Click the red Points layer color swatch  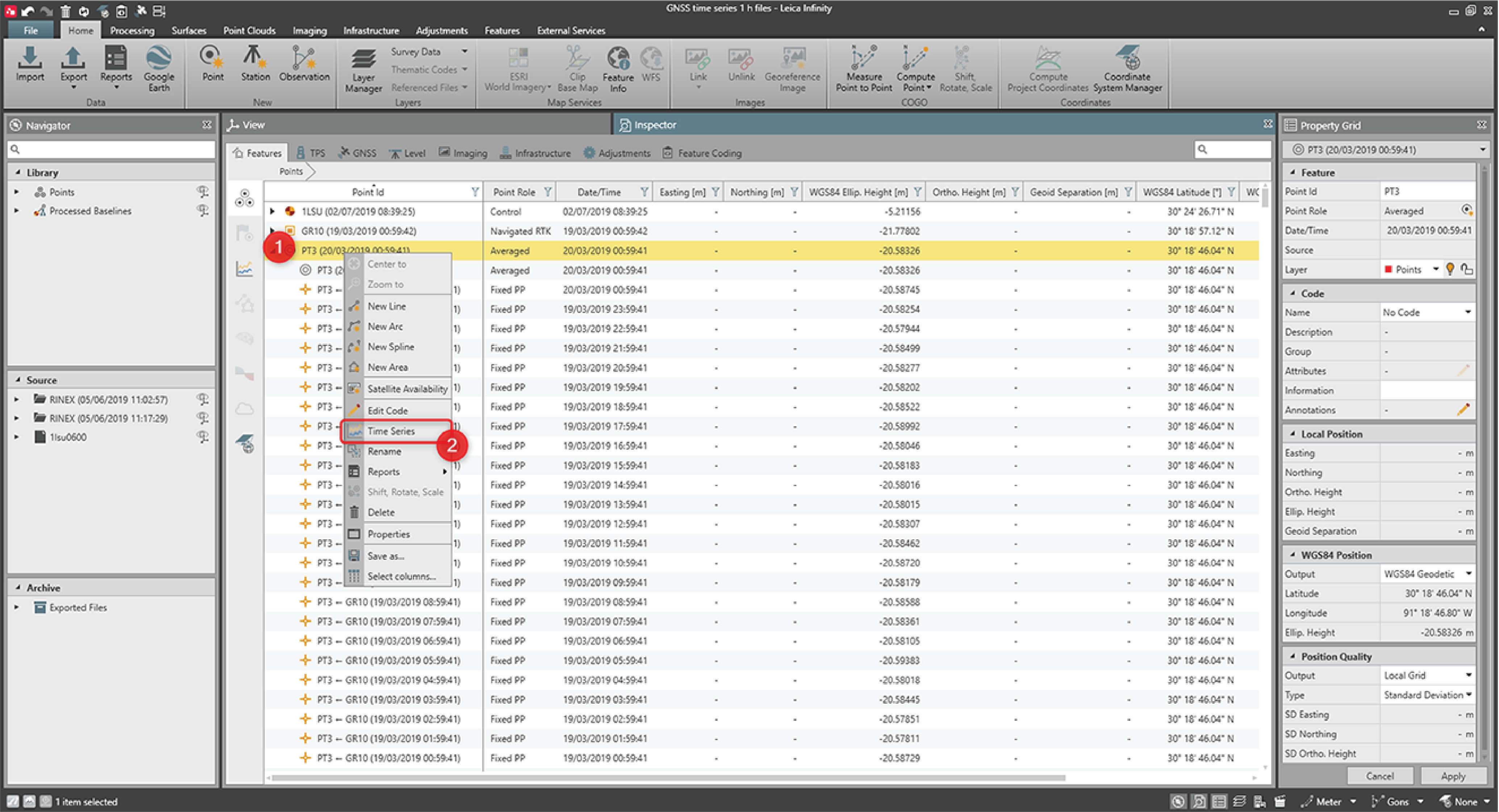[x=1388, y=269]
